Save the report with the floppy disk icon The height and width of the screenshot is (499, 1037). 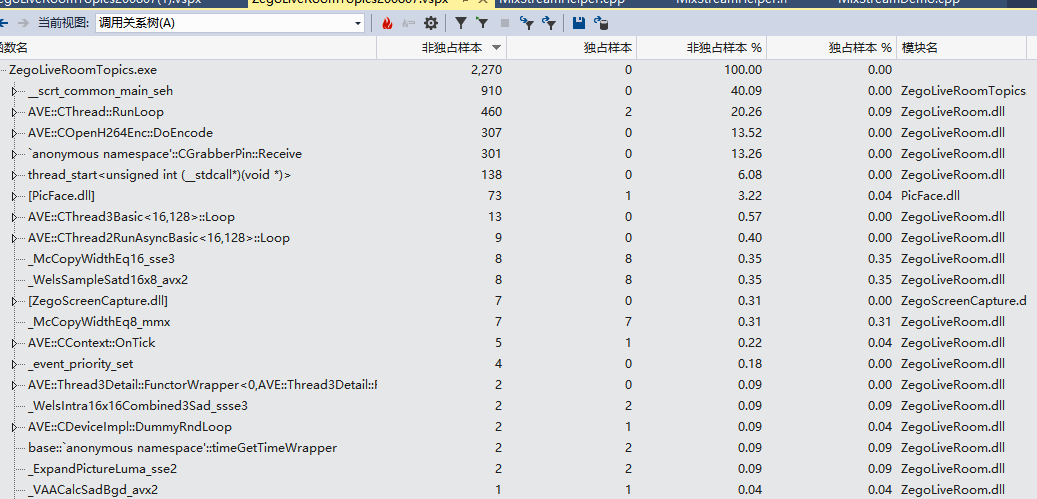point(579,24)
